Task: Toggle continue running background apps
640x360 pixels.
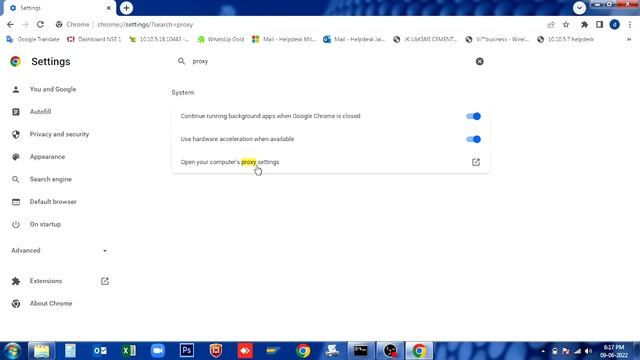Action: coord(473,116)
